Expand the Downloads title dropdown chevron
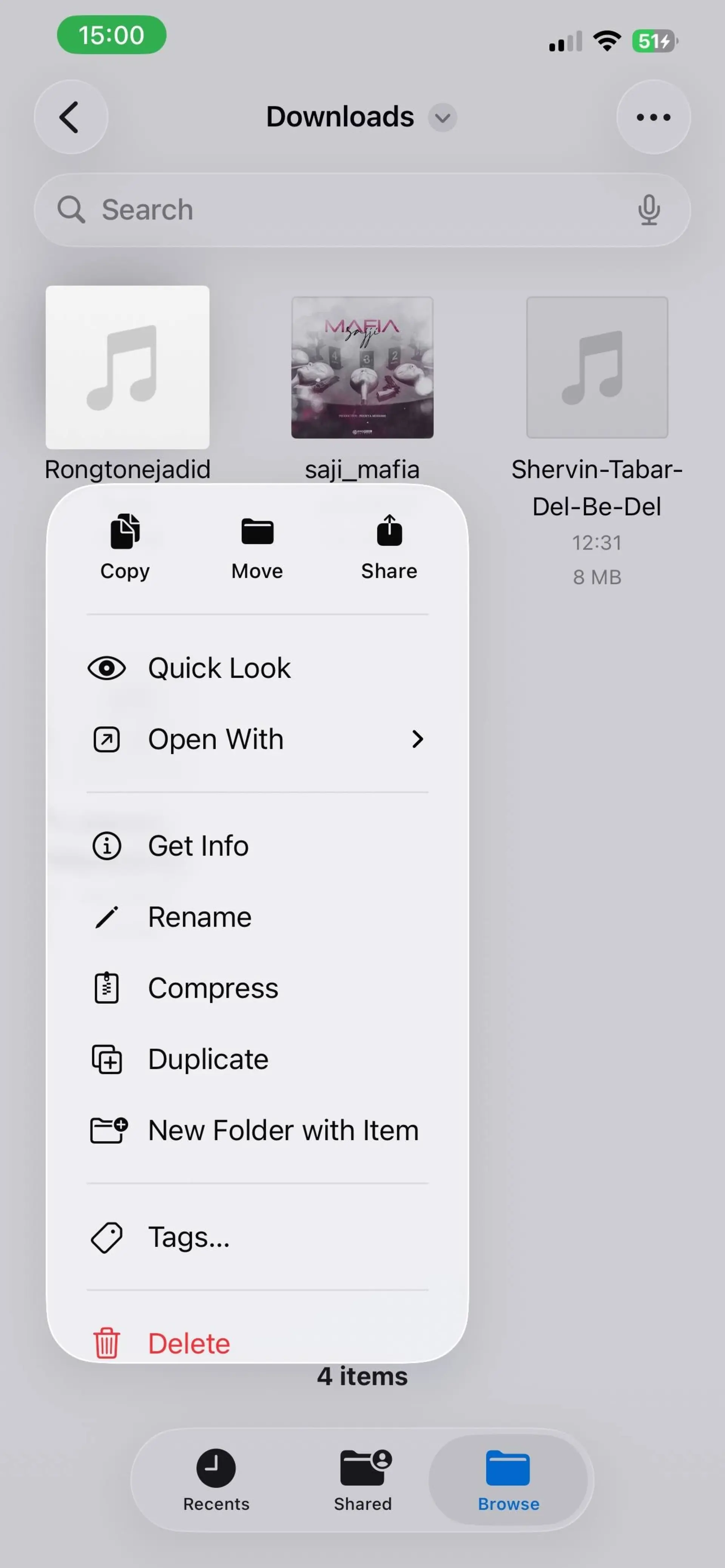This screenshot has width=725, height=1568. pos(443,117)
